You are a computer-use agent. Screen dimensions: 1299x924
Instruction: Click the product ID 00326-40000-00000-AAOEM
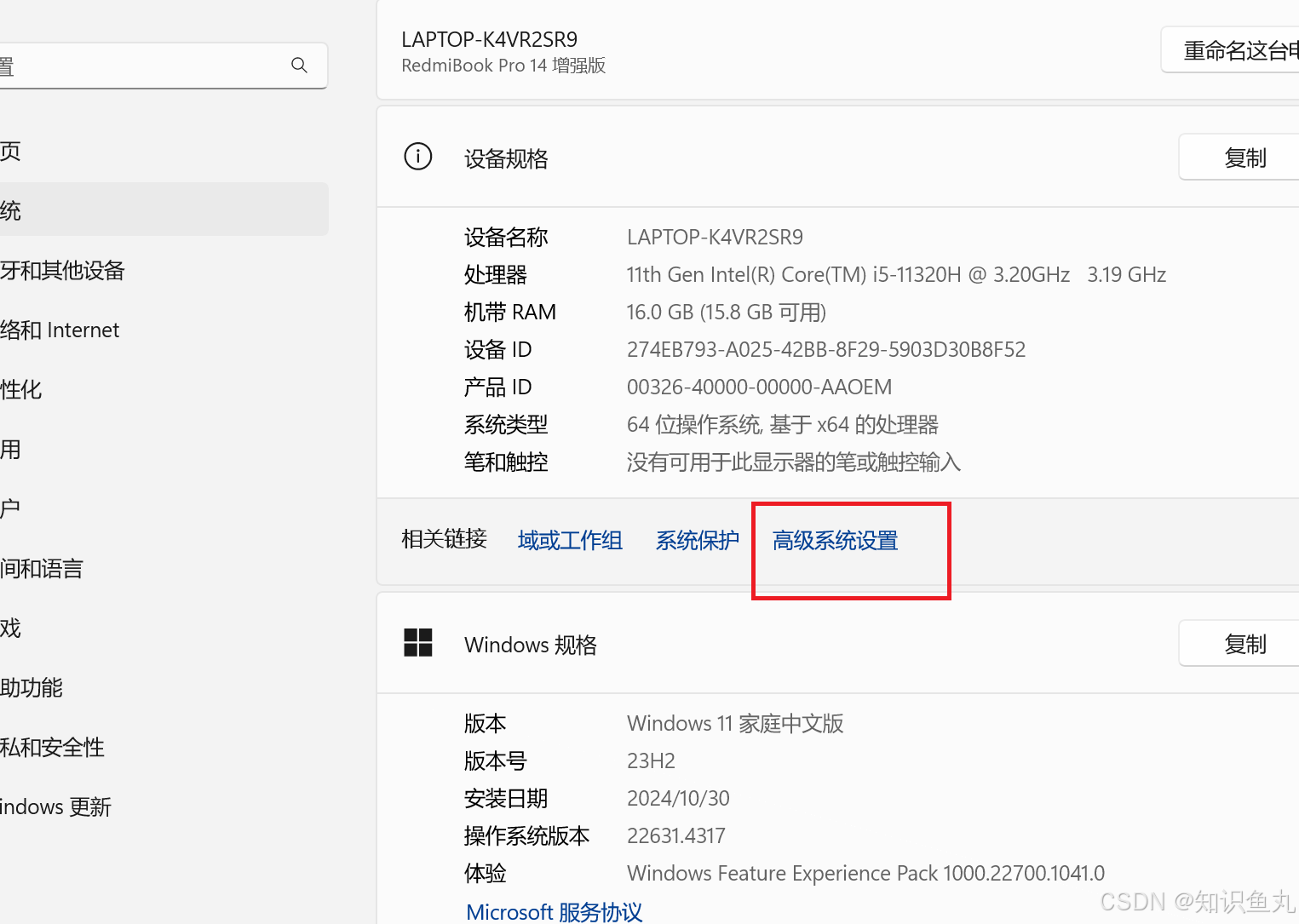coord(759,387)
